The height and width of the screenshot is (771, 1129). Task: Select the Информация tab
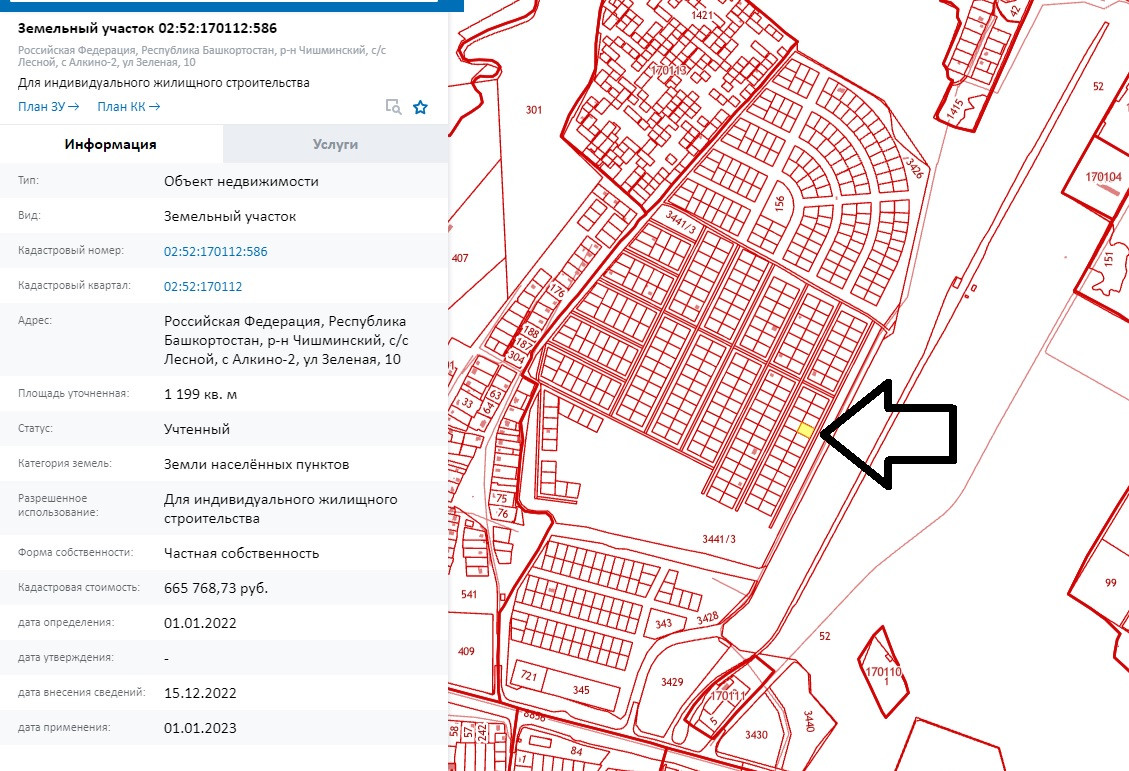pyautogui.click(x=111, y=144)
